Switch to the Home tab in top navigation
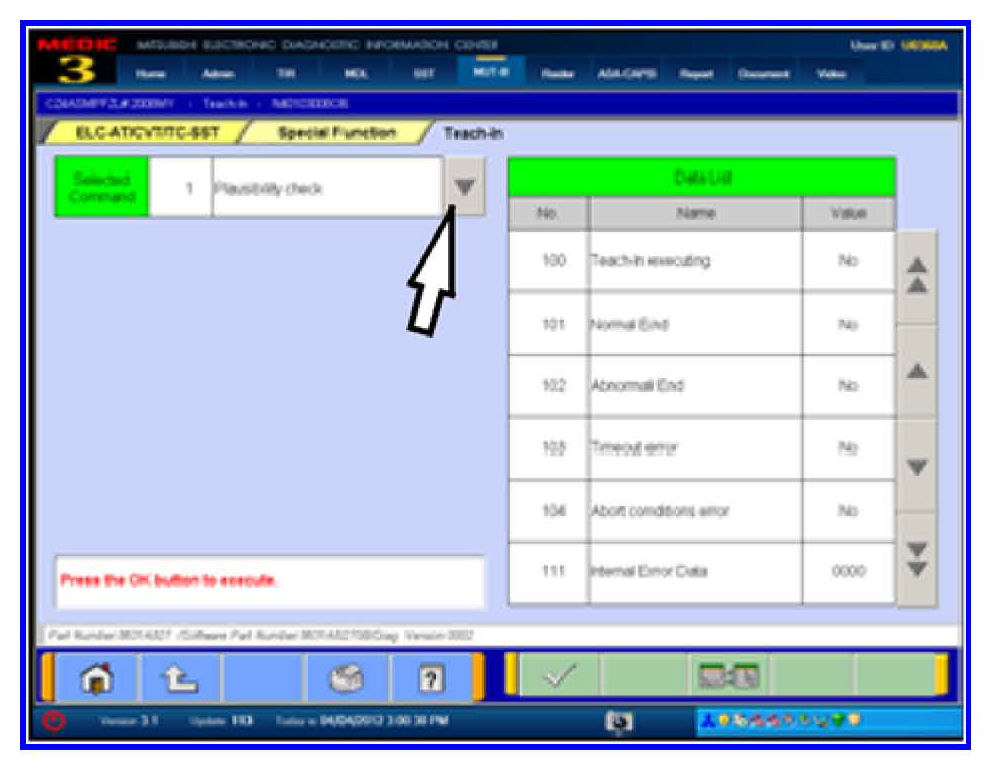The image size is (988, 768). pos(151,73)
